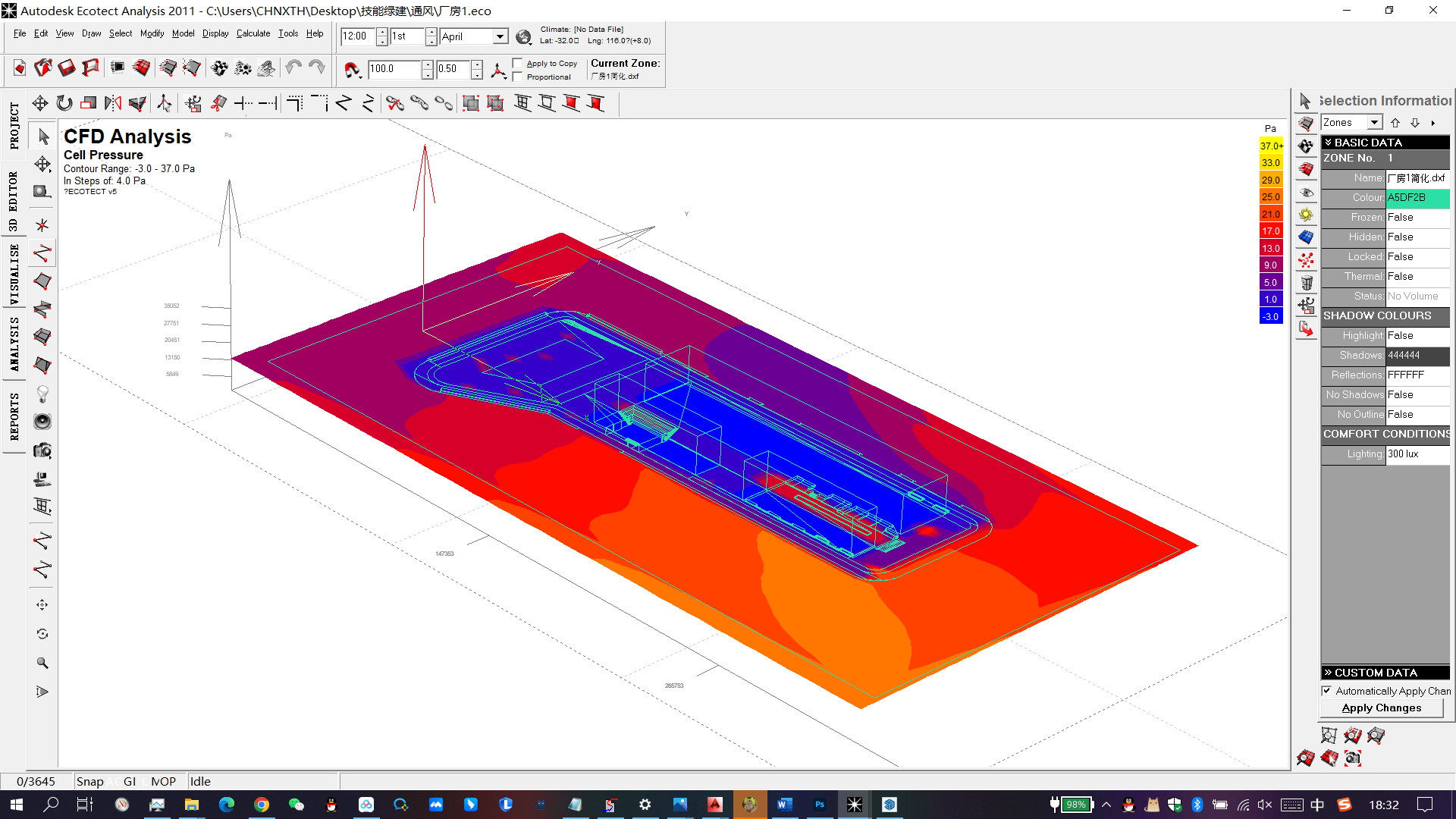Open the globe location settings icon
This screenshot has width=1456, height=819.
click(523, 36)
